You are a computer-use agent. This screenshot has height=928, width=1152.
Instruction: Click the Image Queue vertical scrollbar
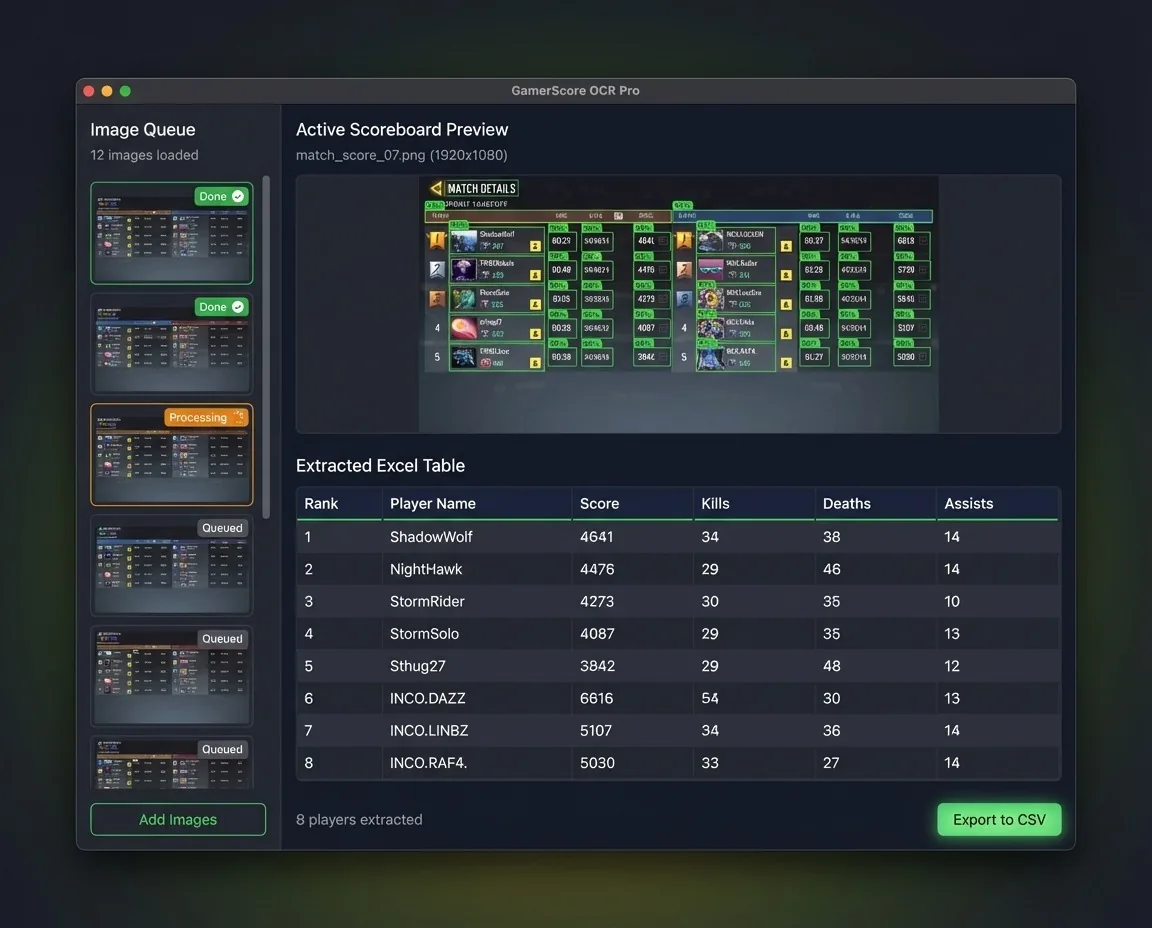(x=266, y=347)
